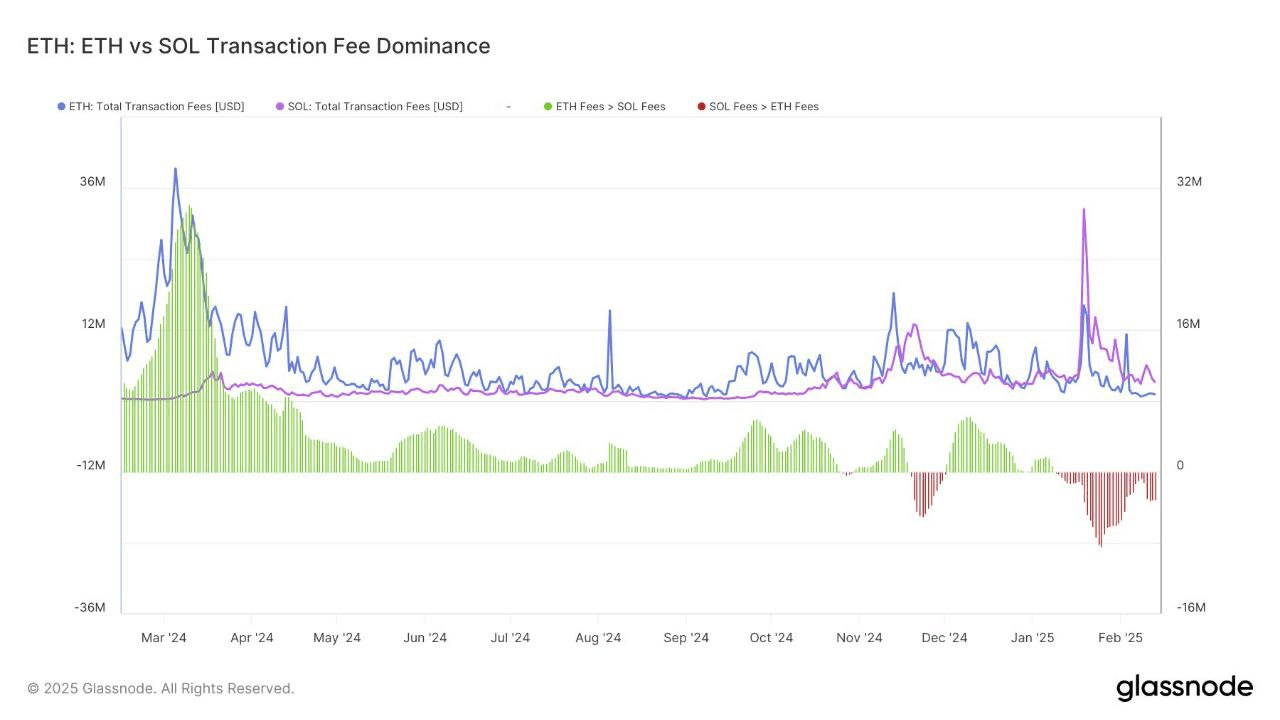Click the Aug '24 axis label
Viewport: 1280px width, 720px height.
599,637
